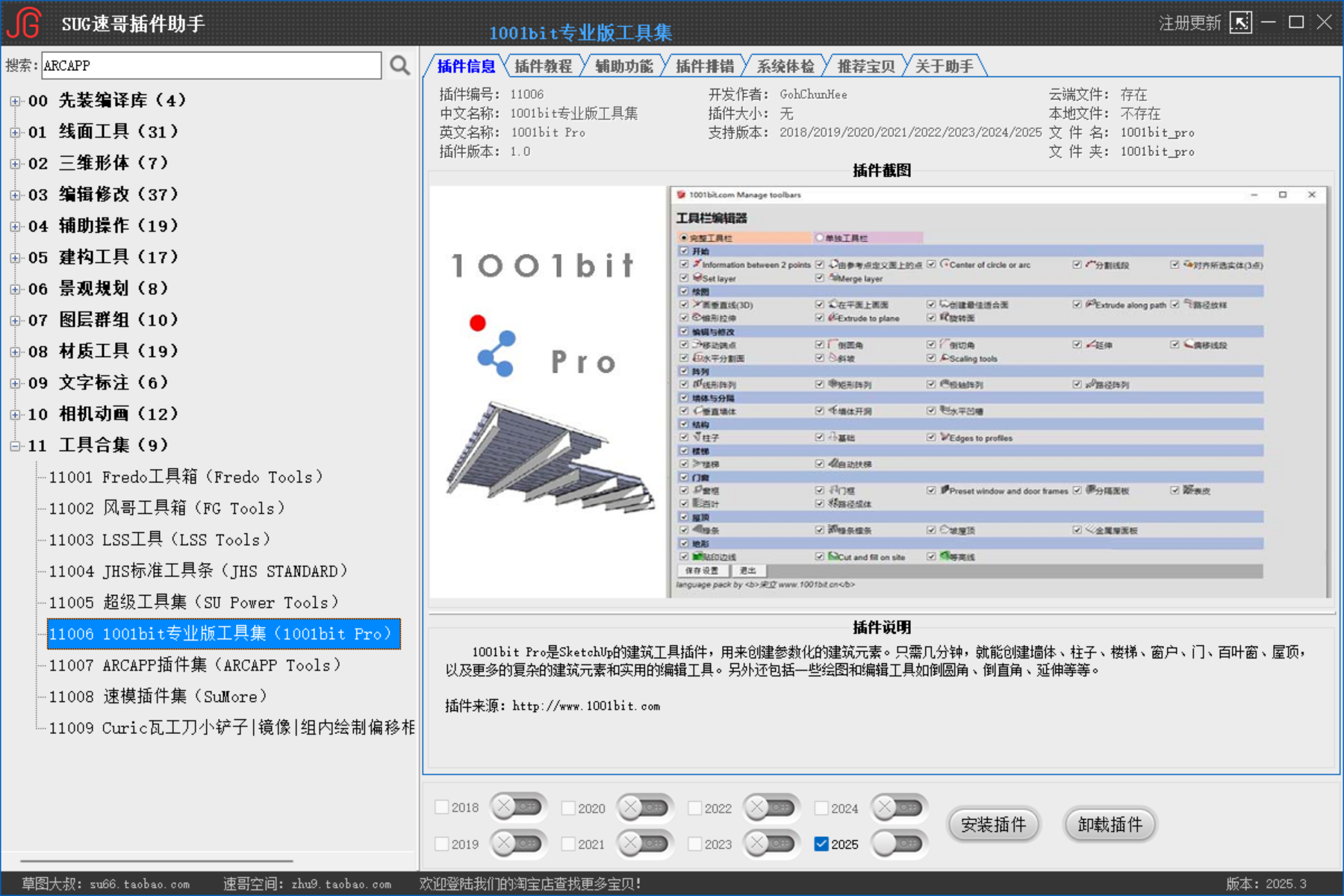
Task: Select 11009 Curic entry in the tree
Action: (231, 728)
